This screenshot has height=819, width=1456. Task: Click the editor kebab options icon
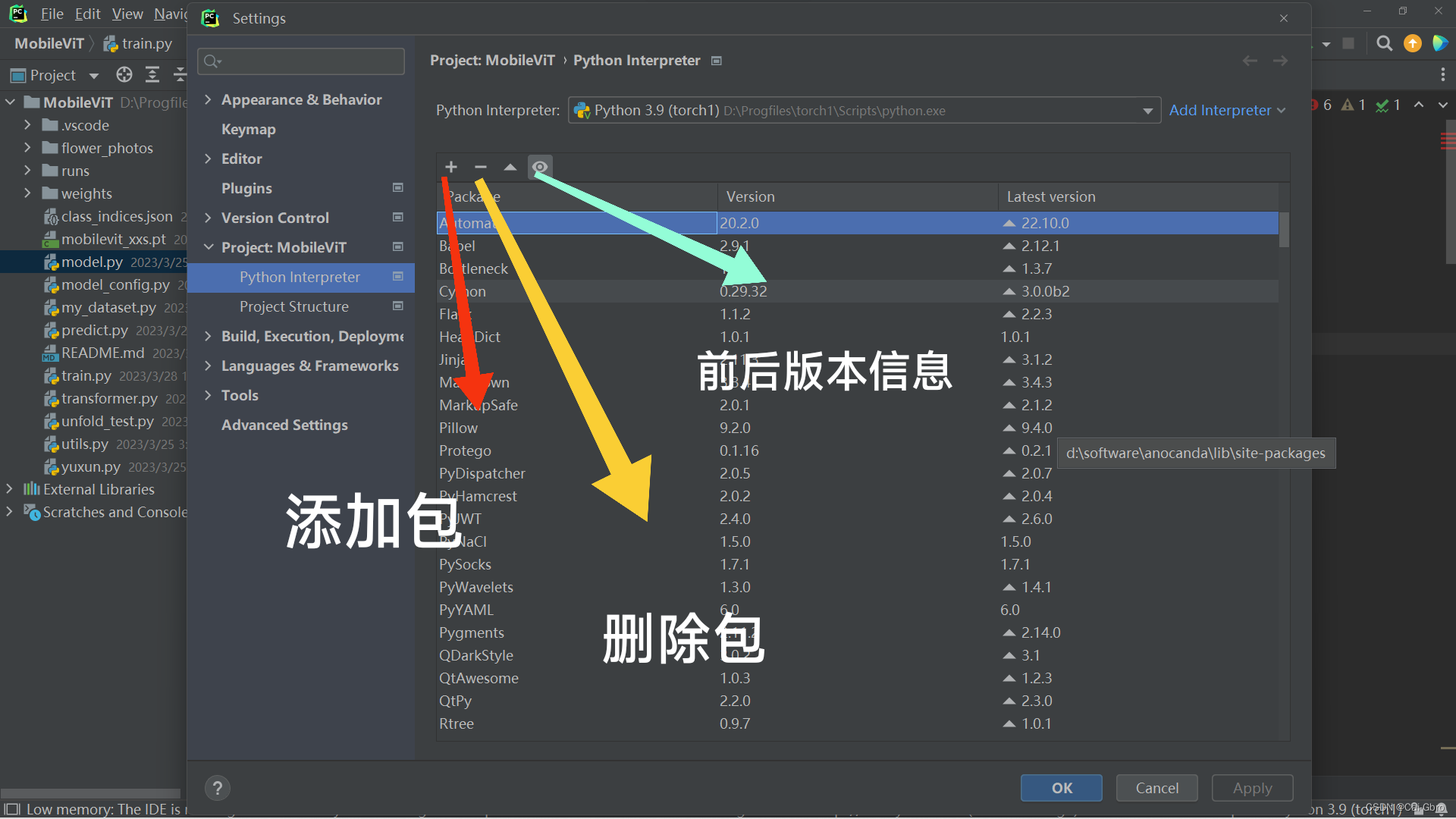click(x=1442, y=74)
